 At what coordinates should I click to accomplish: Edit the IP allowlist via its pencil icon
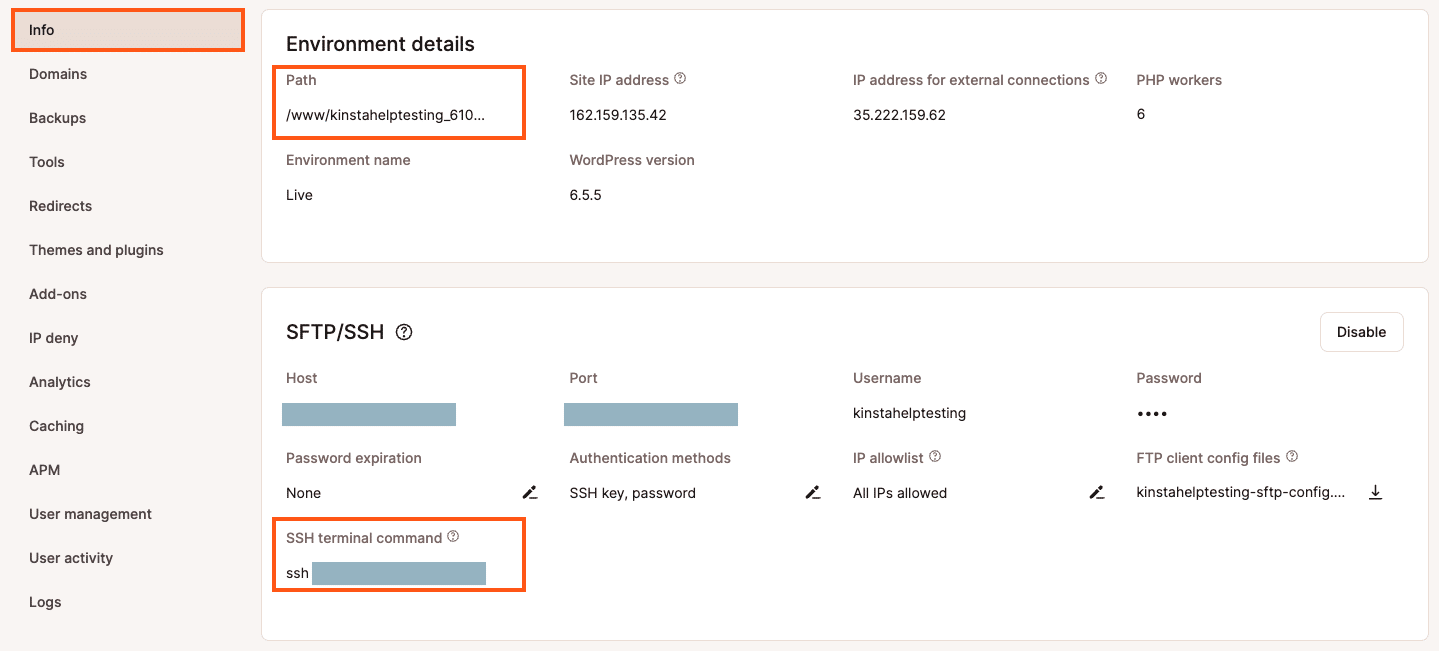(x=1096, y=492)
